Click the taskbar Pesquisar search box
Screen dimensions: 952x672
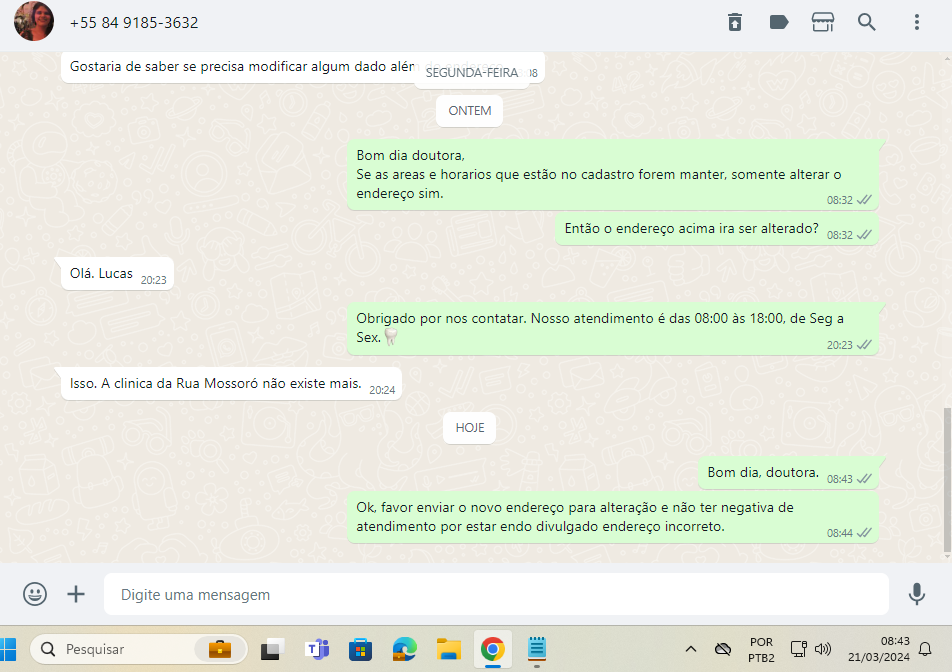point(138,650)
